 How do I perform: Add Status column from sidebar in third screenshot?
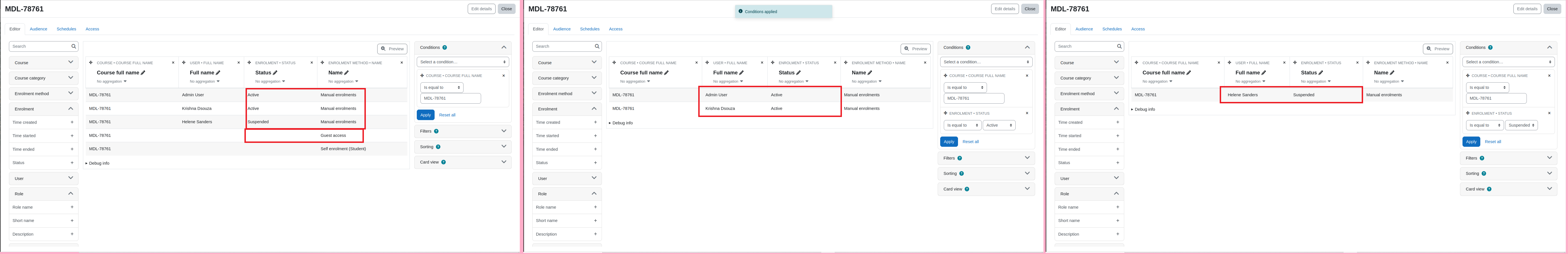point(1118,163)
